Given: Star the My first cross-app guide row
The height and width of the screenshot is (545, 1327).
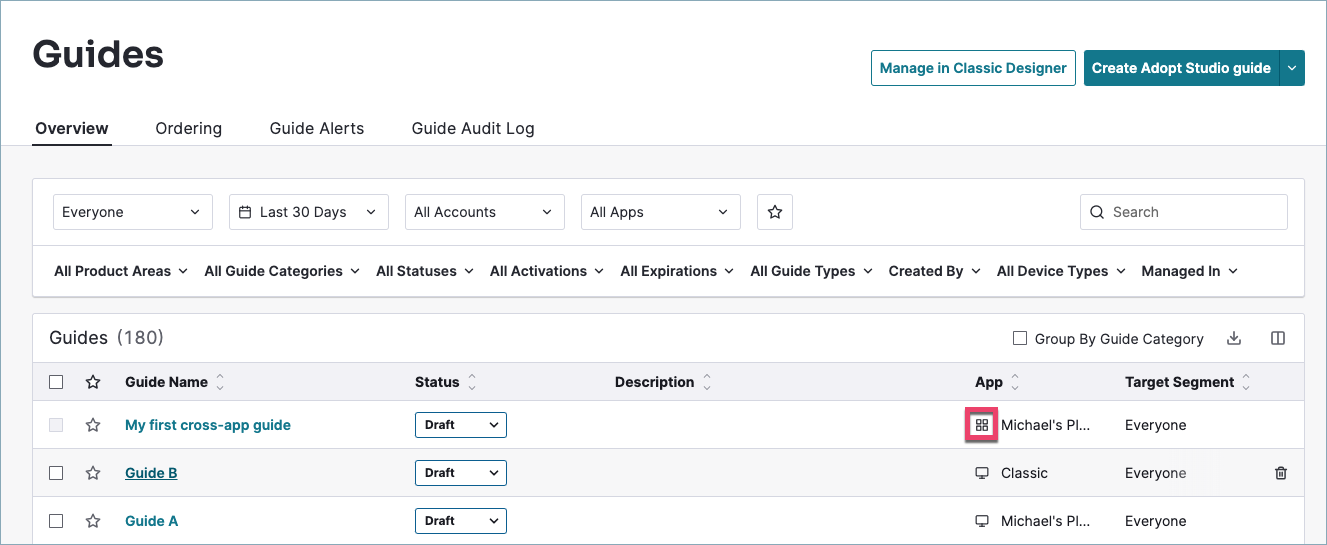Looking at the screenshot, I should [x=93, y=425].
